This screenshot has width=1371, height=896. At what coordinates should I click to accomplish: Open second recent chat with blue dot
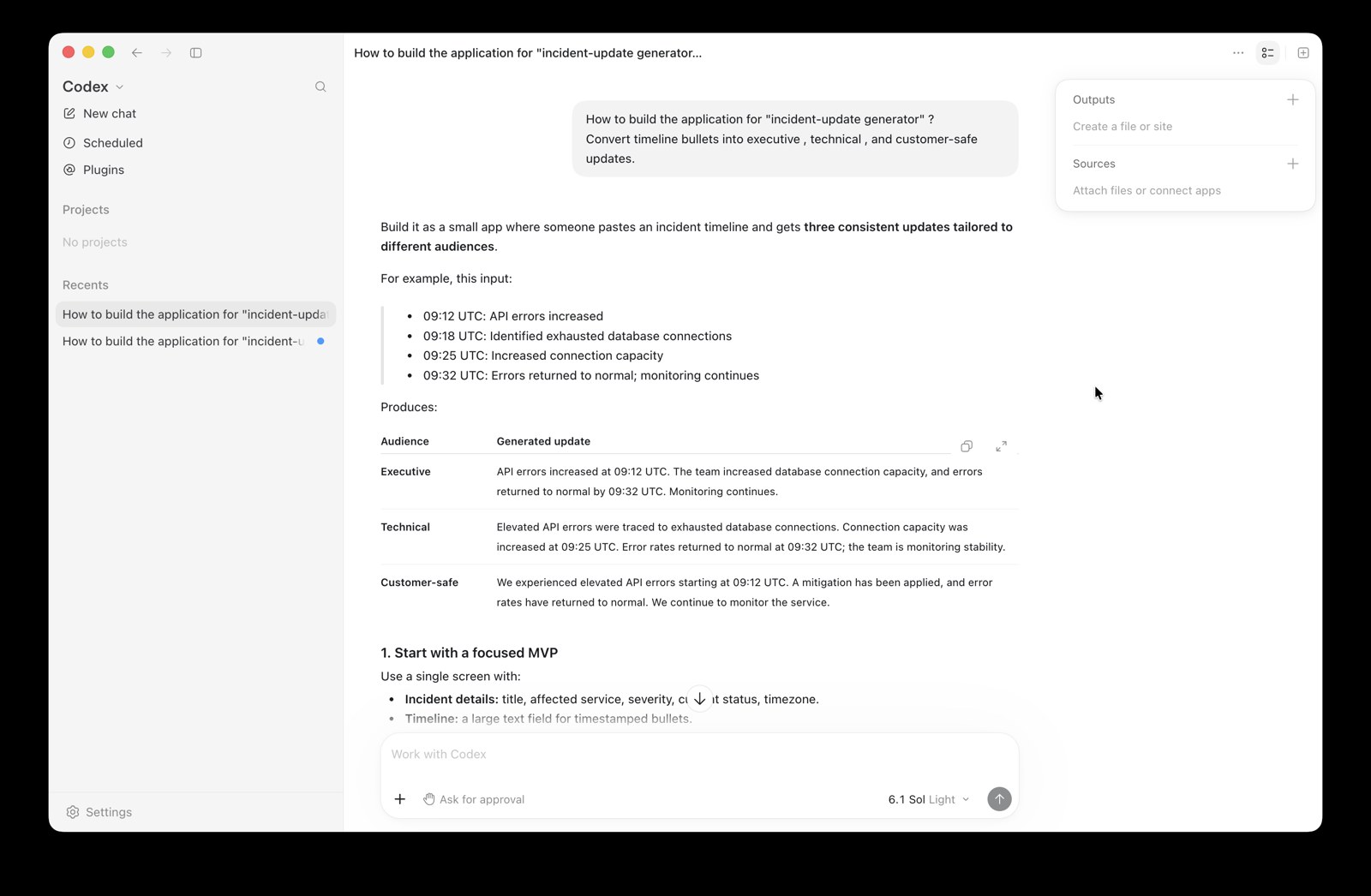(x=195, y=341)
